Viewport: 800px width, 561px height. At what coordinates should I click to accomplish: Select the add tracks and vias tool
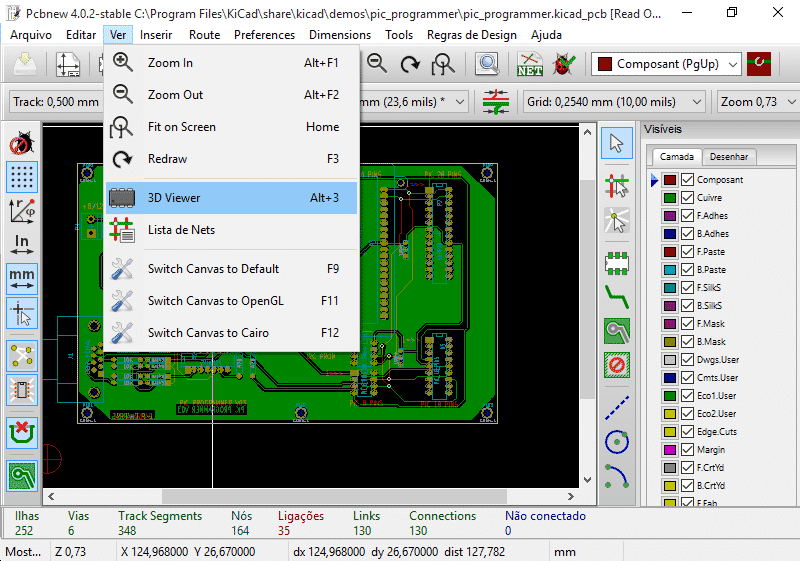(616, 297)
